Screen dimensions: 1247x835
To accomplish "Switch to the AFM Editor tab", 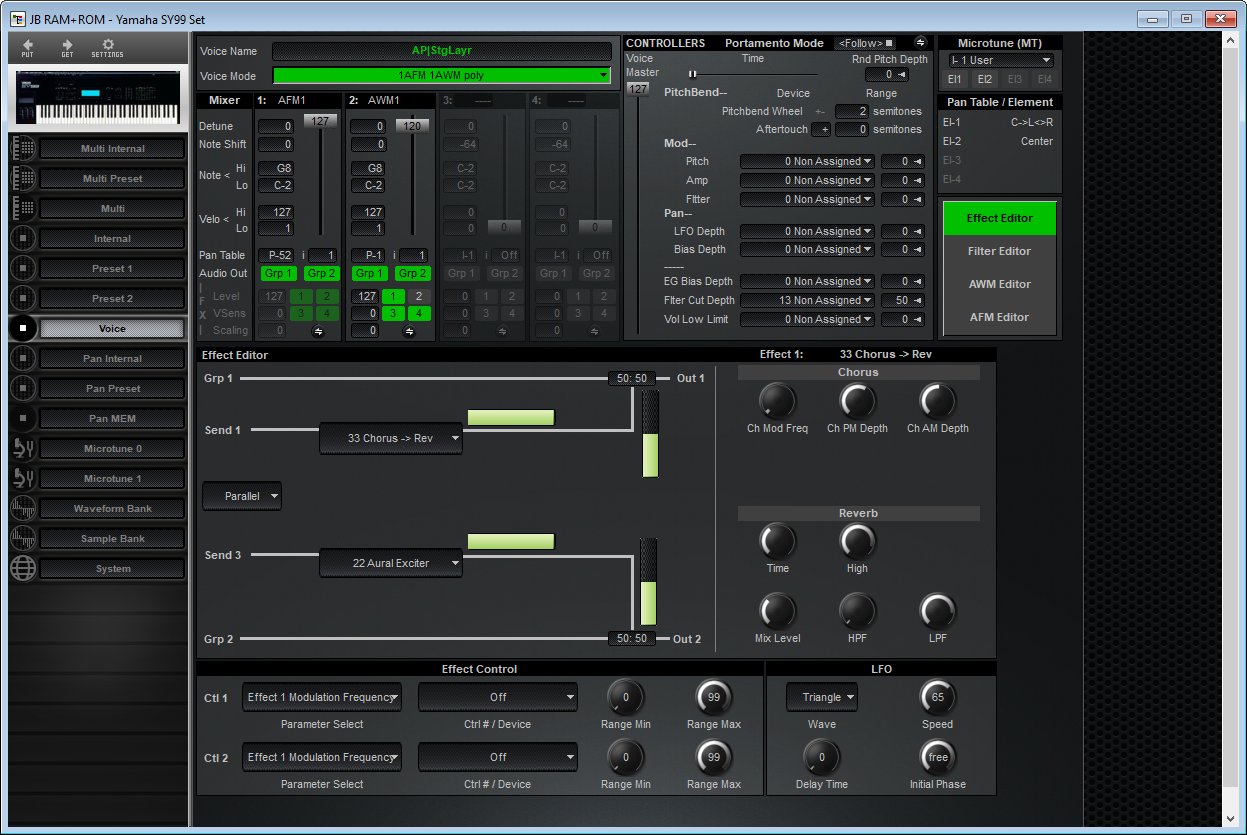I will point(1000,317).
